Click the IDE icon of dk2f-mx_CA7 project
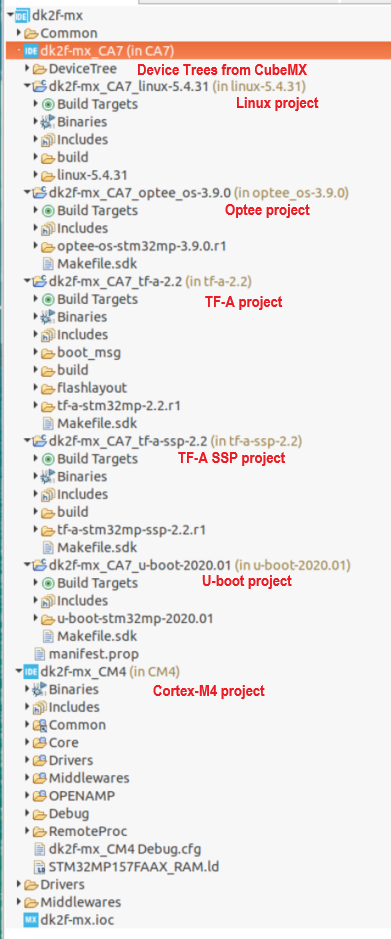This screenshot has height=939, width=391. [31, 51]
